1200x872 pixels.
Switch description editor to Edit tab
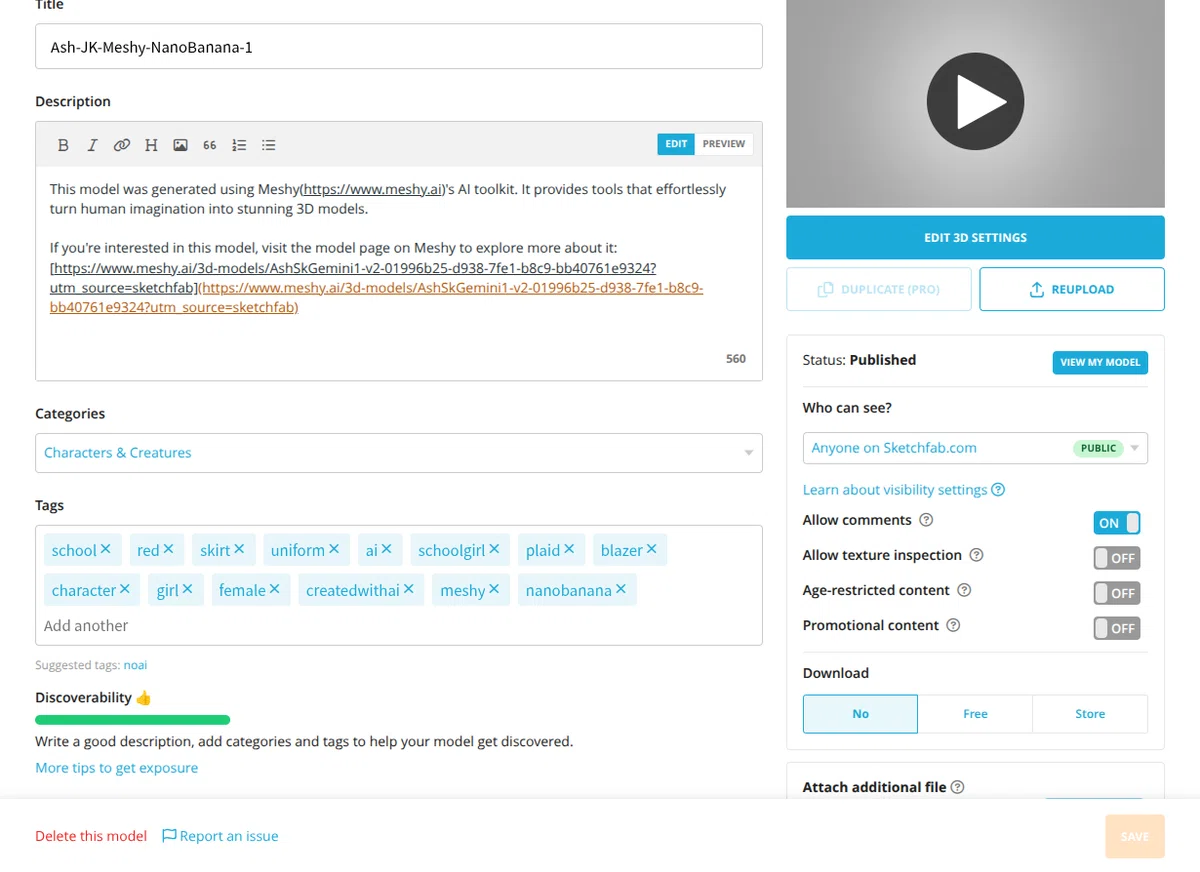coord(676,144)
